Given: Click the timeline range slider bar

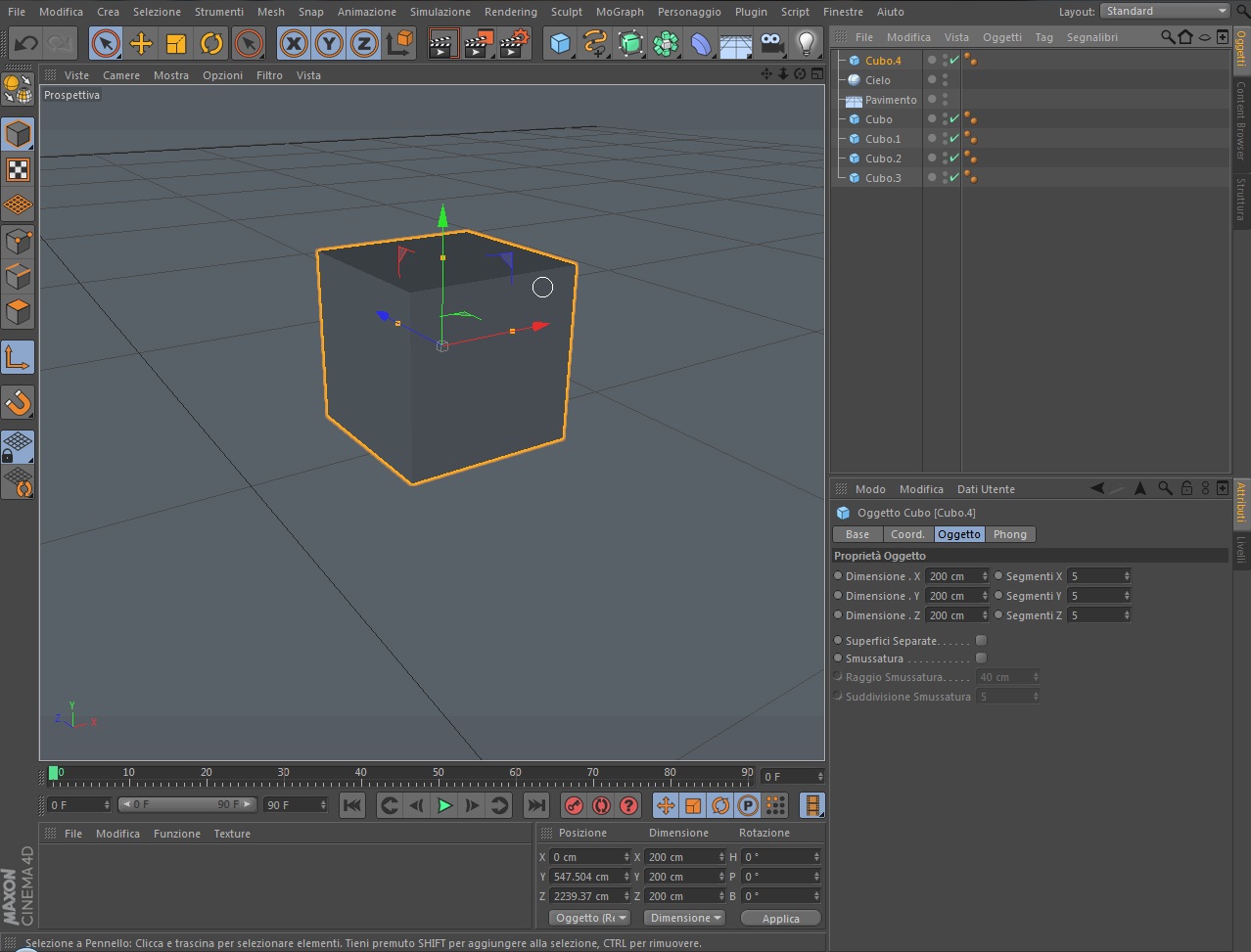Looking at the screenshot, I should tap(187, 804).
